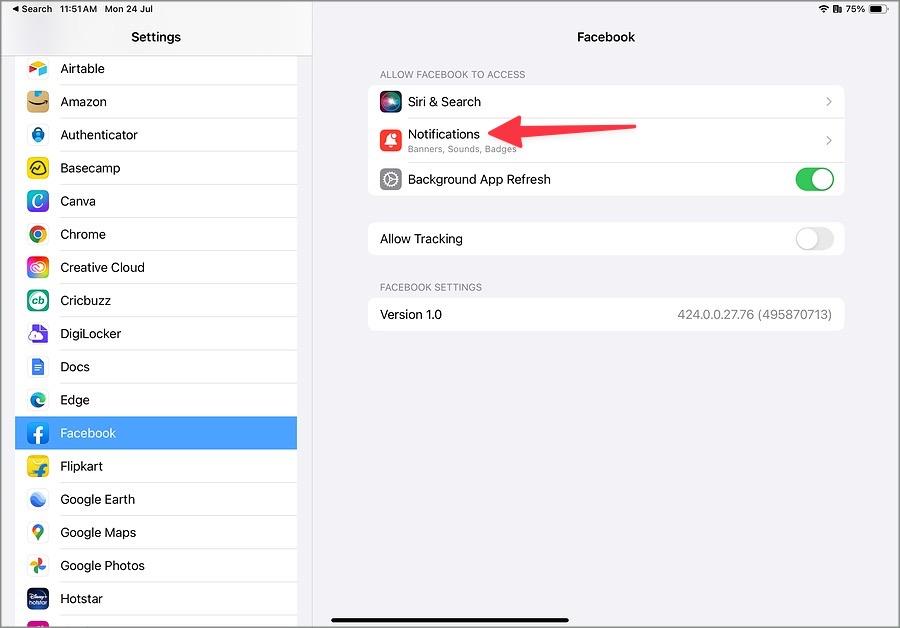
Task: Tap the Google Earth app icon
Action: click(38, 499)
